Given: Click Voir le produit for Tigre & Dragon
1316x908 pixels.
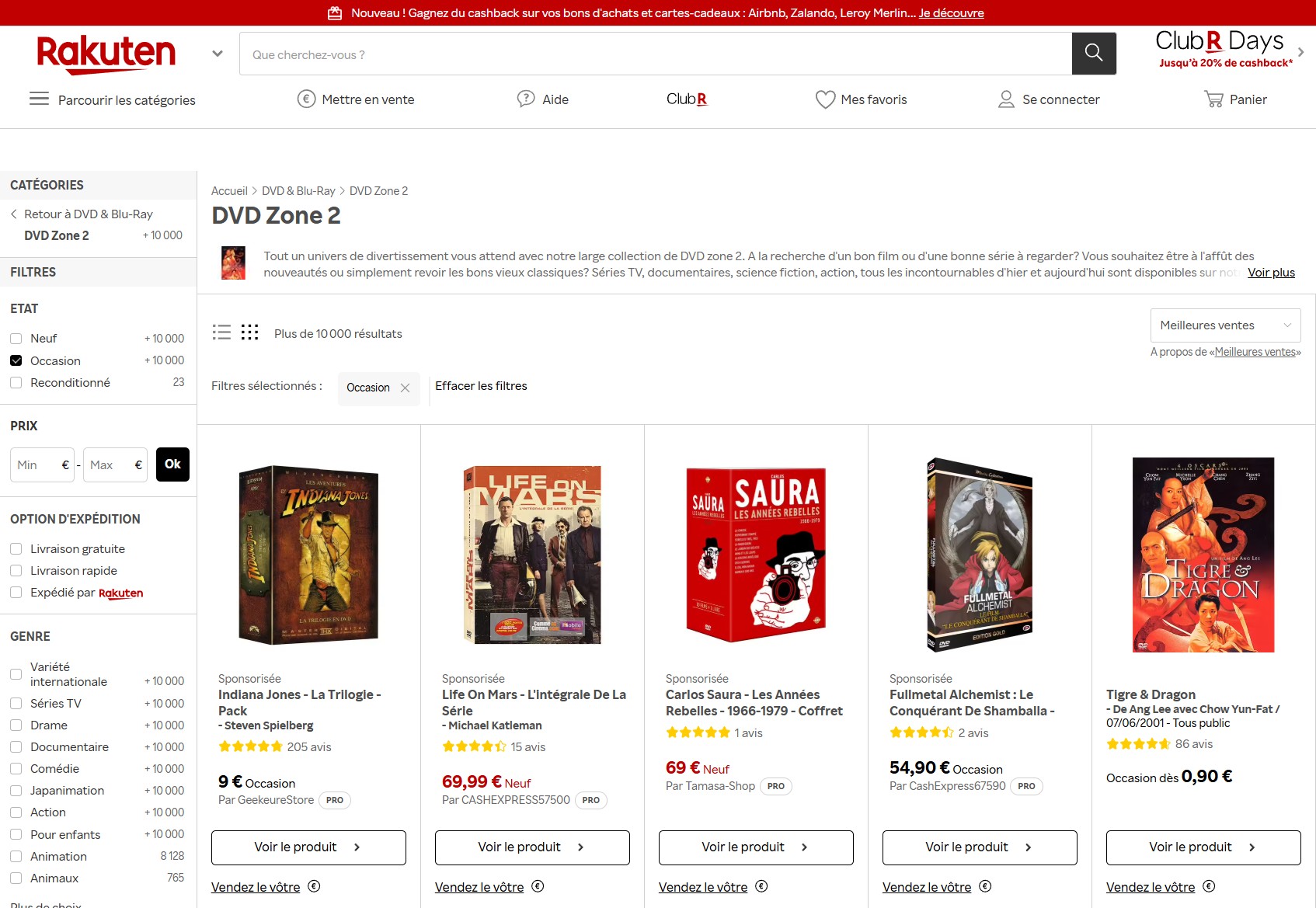Looking at the screenshot, I should click(x=1203, y=847).
